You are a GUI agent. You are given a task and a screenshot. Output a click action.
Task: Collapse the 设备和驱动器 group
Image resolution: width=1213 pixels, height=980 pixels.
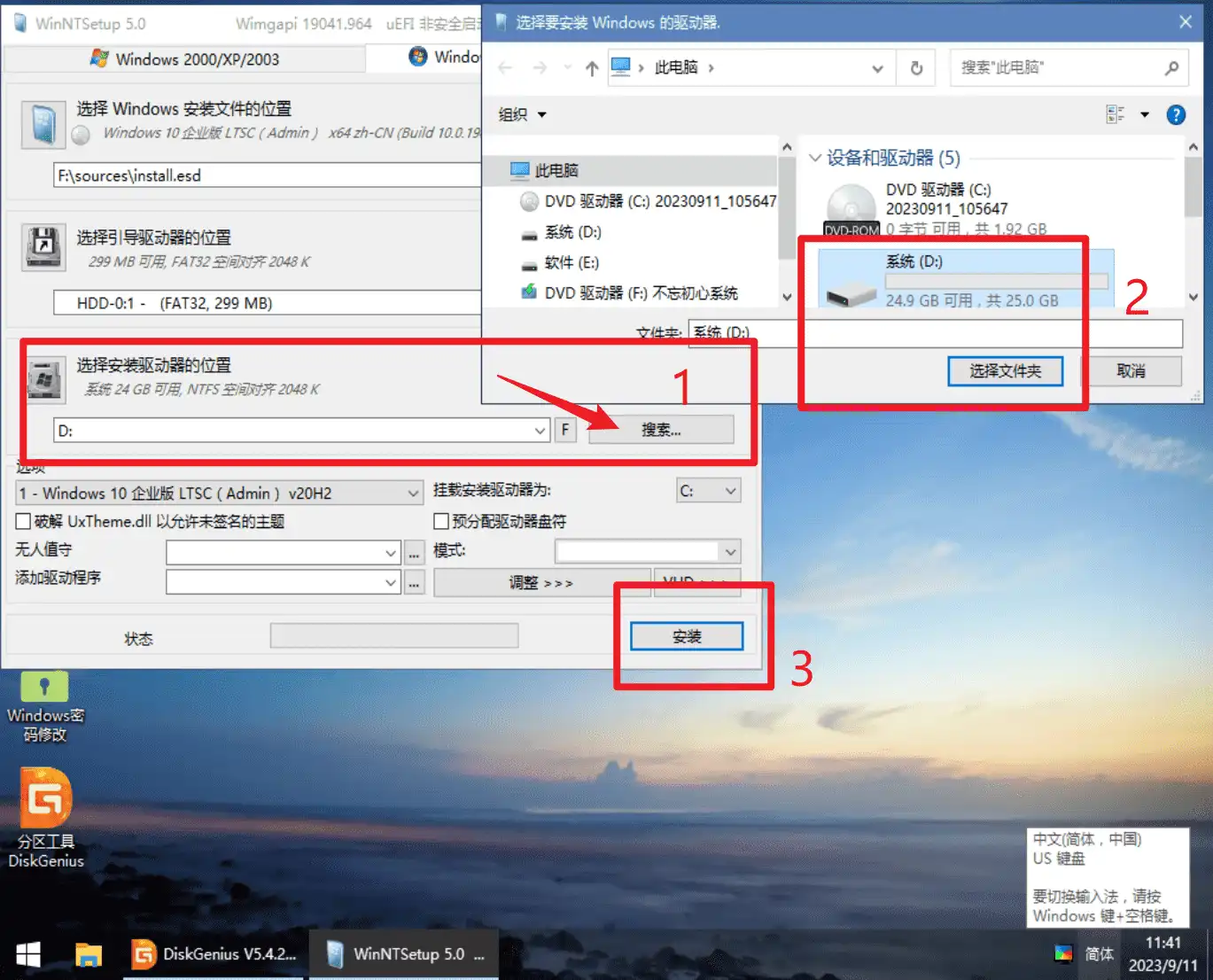click(814, 158)
